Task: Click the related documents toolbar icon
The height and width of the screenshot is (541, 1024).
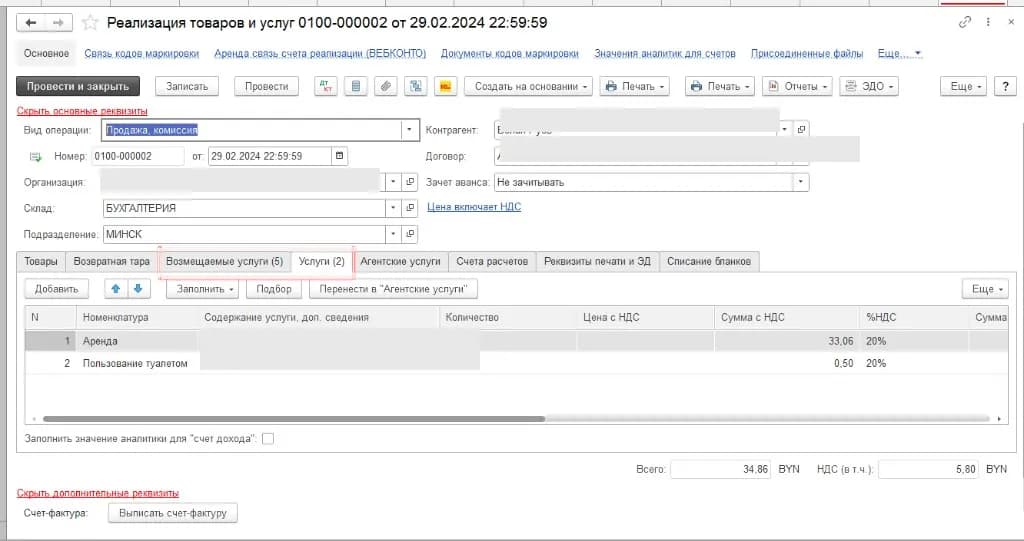Action: point(415,86)
